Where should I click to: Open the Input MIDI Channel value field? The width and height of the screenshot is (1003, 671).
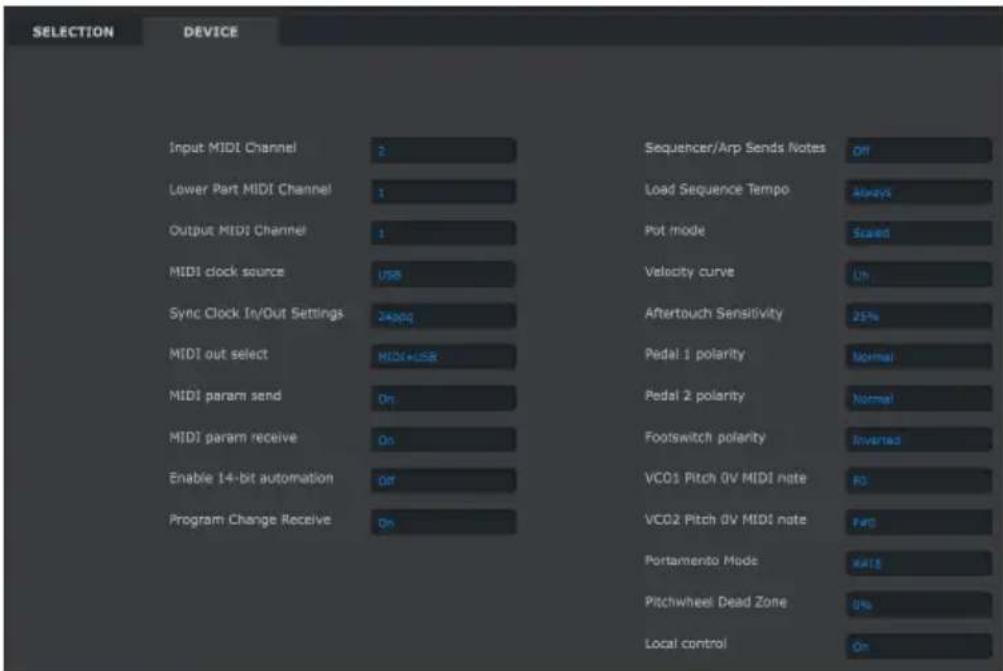443,150
